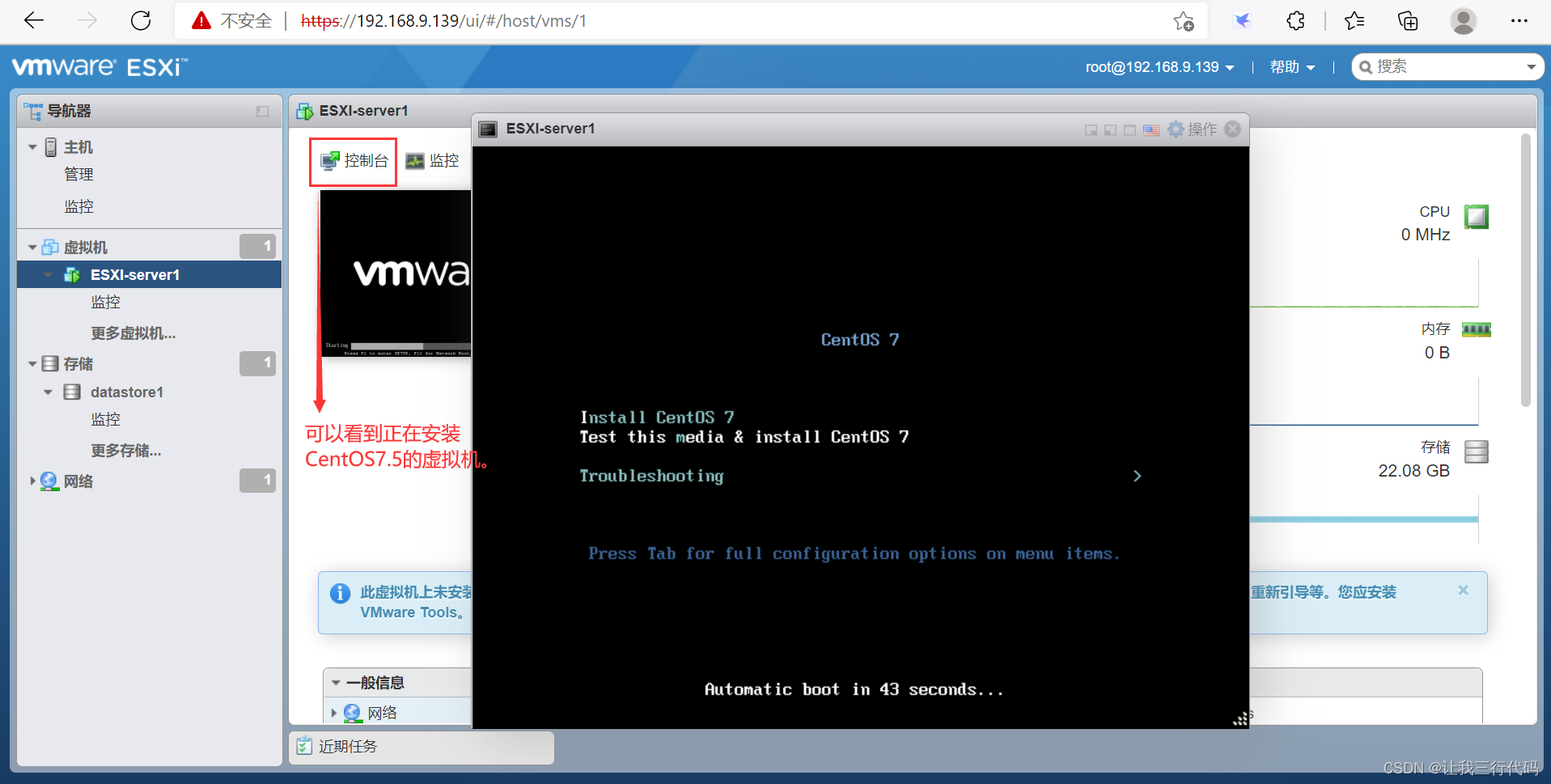Dismiss the VMware Tools info banner

pyautogui.click(x=1463, y=591)
